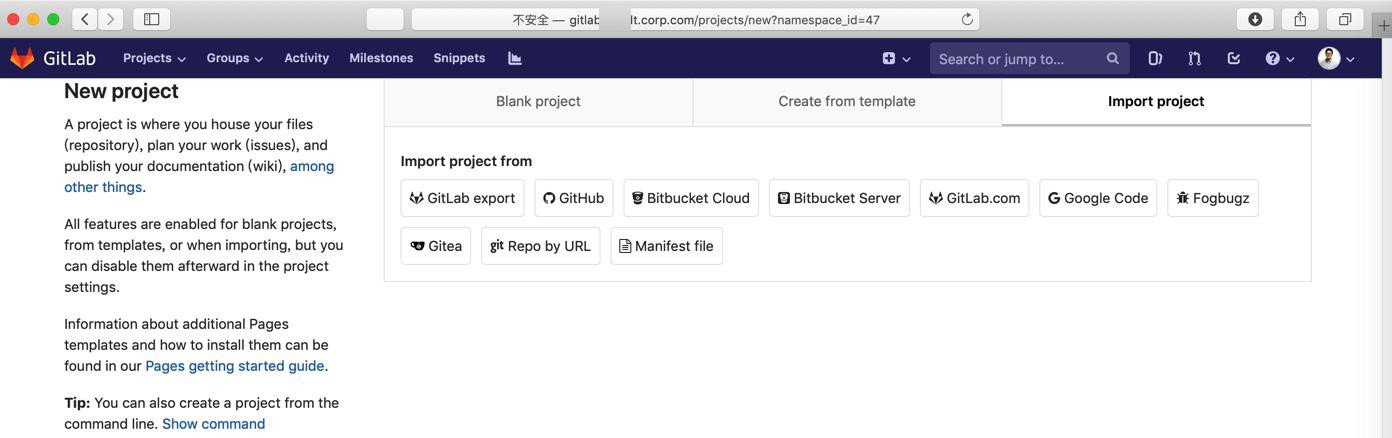The width and height of the screenshot is (1392, 438).
Task: Open the Safari share button
Action: pyautogui.click(x=1300, y=19)
